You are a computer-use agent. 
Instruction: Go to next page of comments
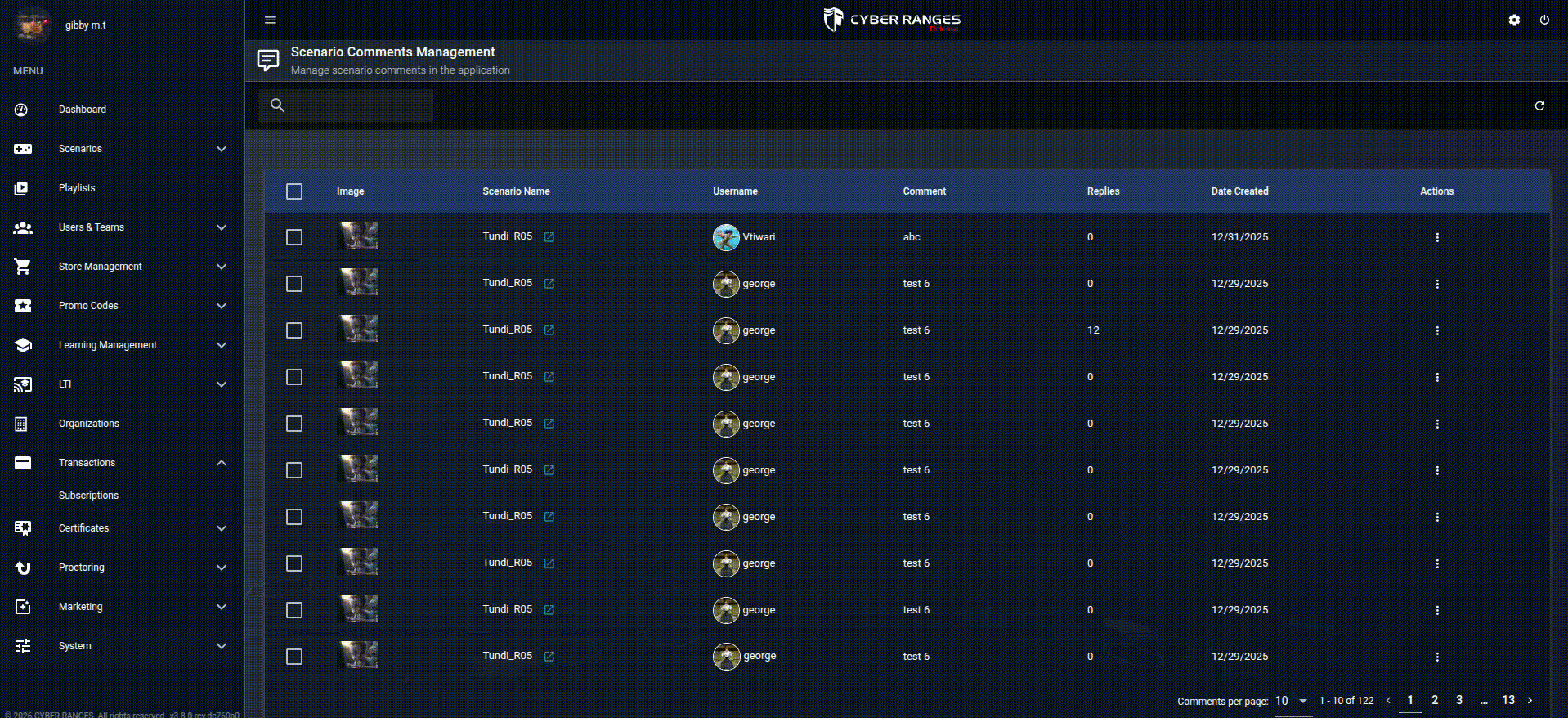(1530, 700)
